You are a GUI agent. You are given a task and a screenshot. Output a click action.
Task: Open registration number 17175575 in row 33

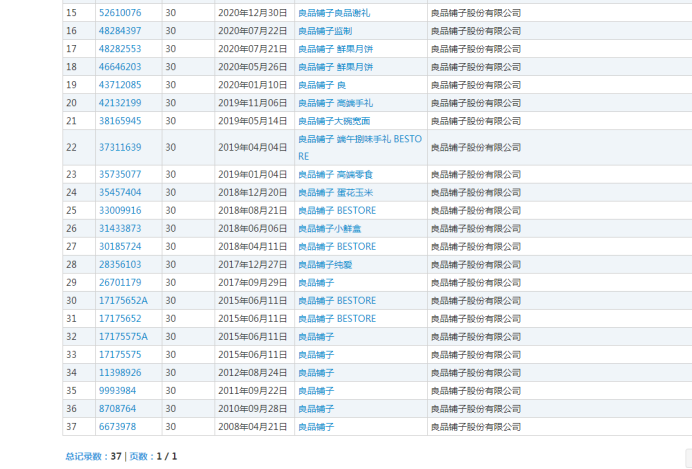pos(120,355)
